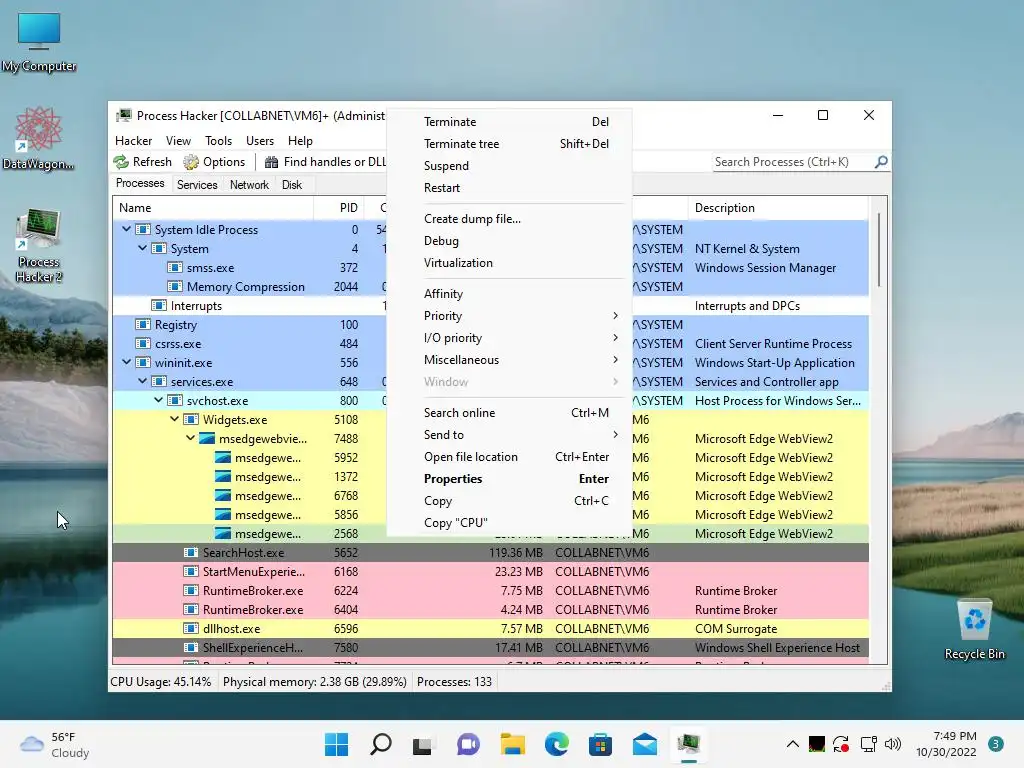
Task: Switch to the Services tab
Action: pyautogui.click(x=197, y=185)
